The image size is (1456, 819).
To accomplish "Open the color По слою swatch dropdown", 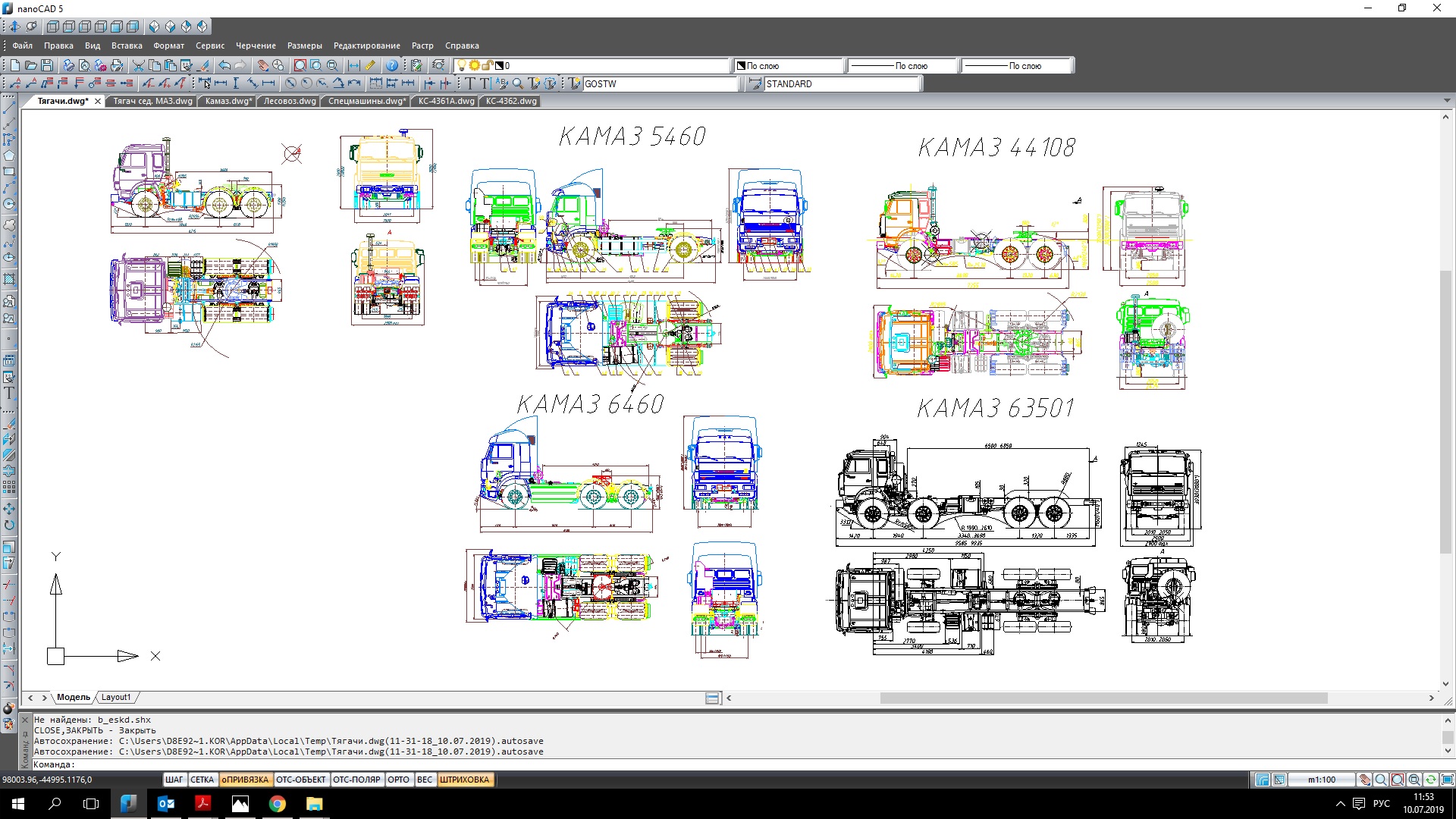I will point(789,66).
